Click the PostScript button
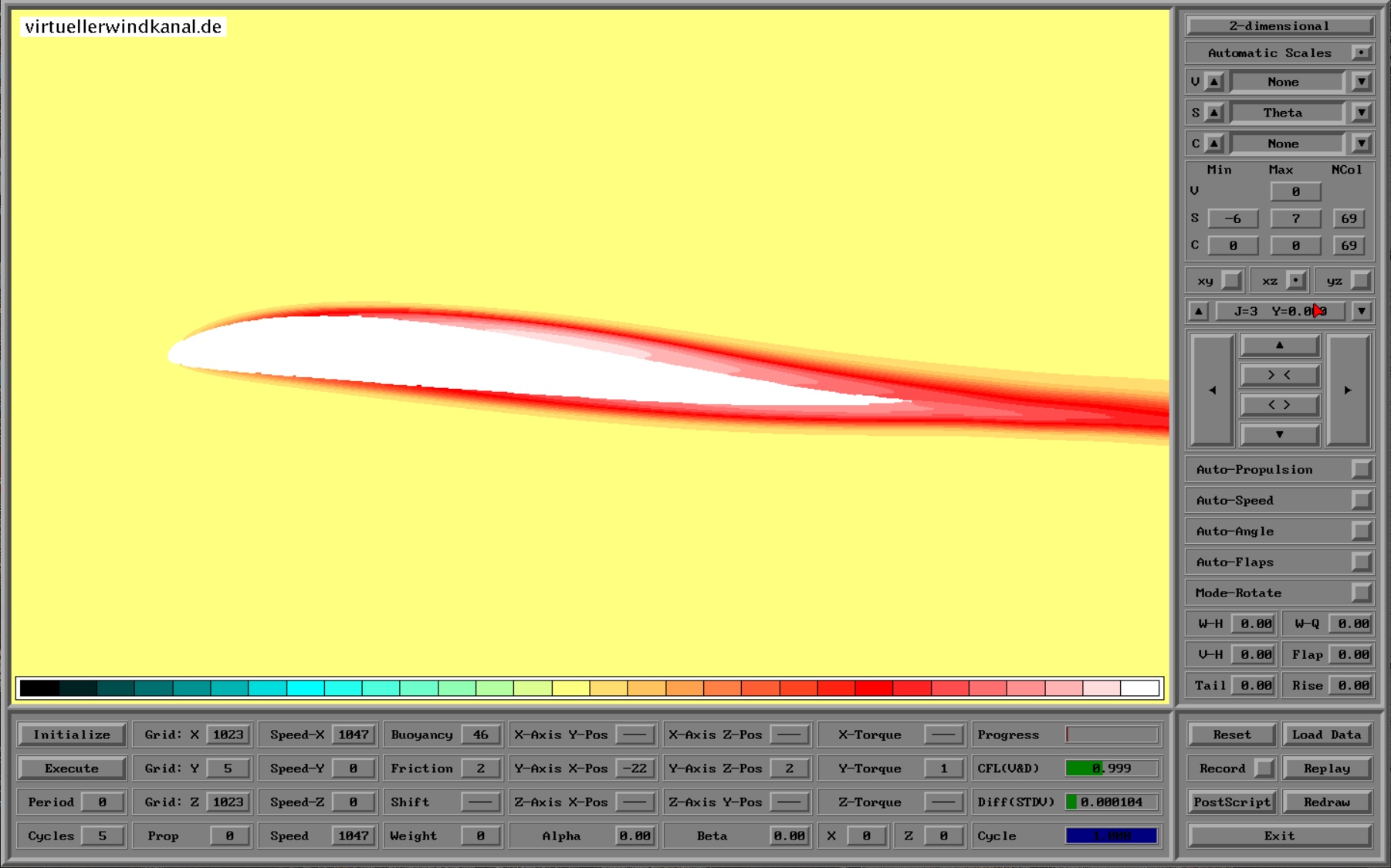Viewport: 1391px width, 868px height. [x=1231, y=802]
